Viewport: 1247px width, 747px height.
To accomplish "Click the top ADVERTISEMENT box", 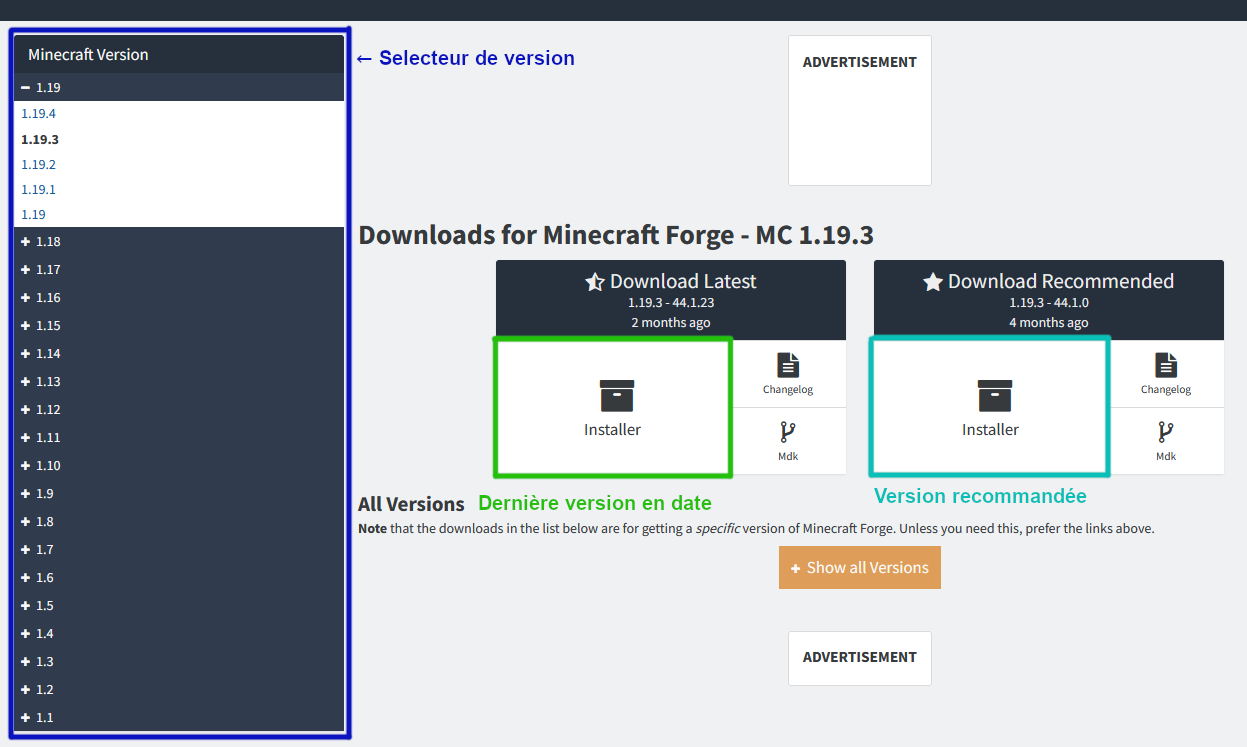I will coord(860,111).
